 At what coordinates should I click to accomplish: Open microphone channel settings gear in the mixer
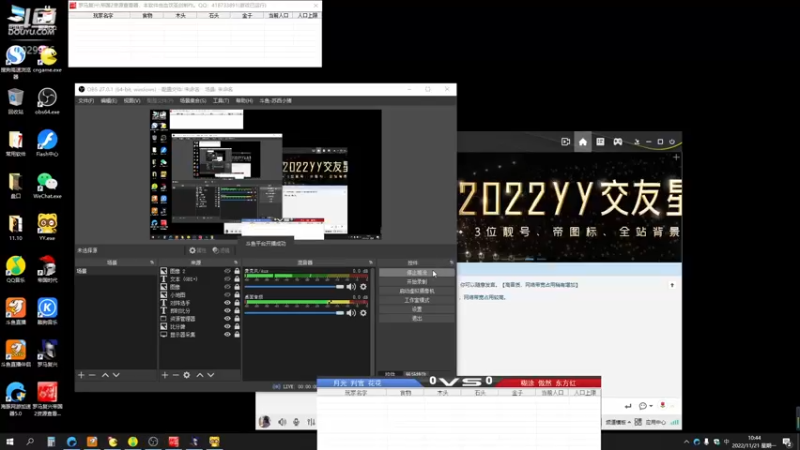363,287
